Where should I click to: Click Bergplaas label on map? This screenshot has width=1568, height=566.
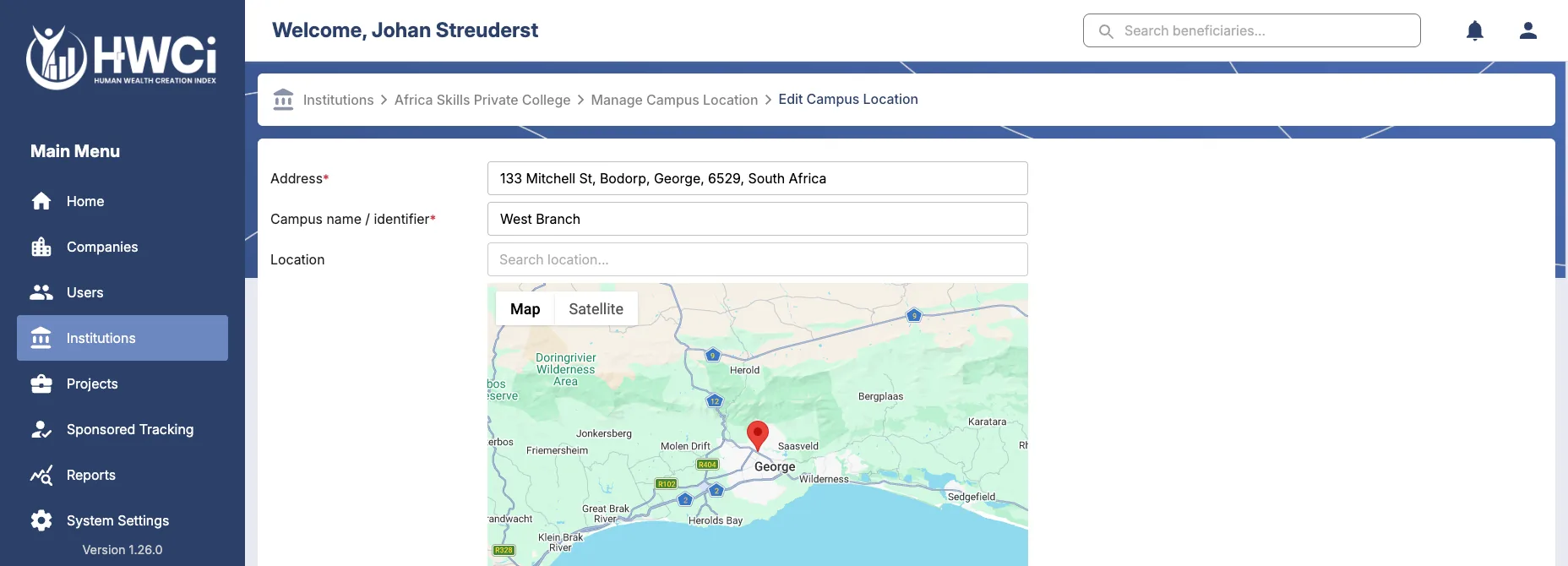[880, 396]
